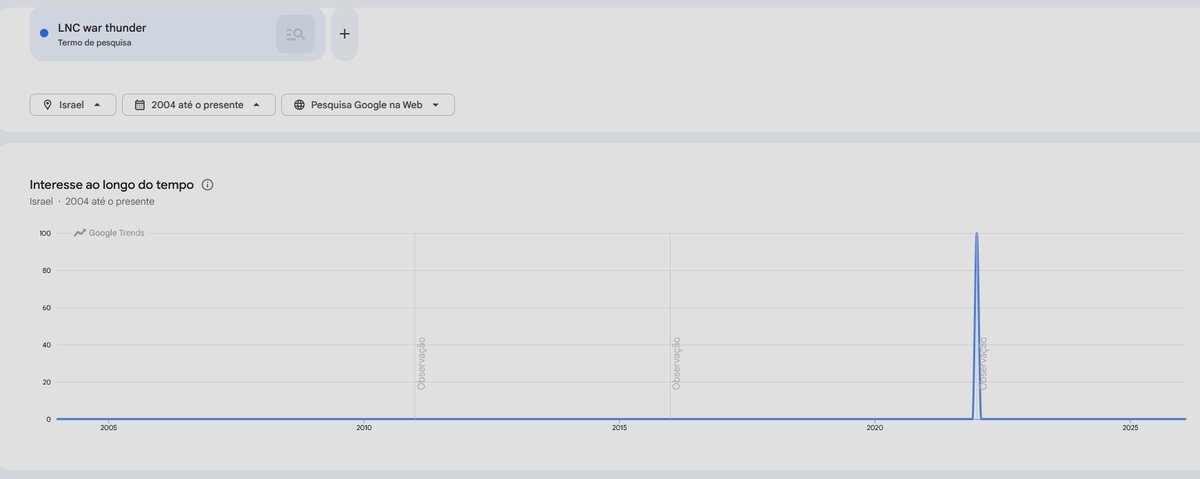This screenshot has height=479, width=1200.
Task: Click the globe icon in search type filter
Action: (299, 105)
